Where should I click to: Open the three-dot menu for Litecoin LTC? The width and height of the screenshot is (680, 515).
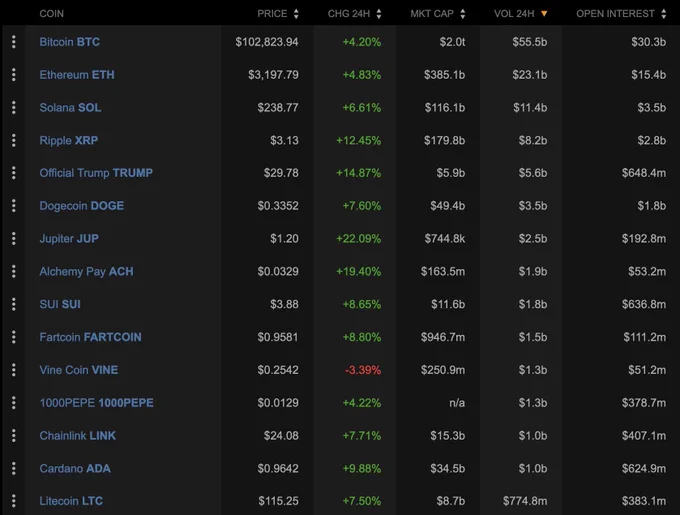click(x=14, y=501)
